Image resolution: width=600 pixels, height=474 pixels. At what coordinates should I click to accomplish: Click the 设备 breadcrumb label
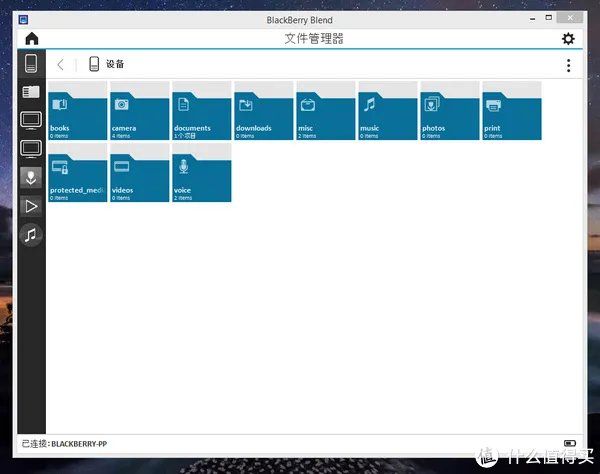pos(114,65)
